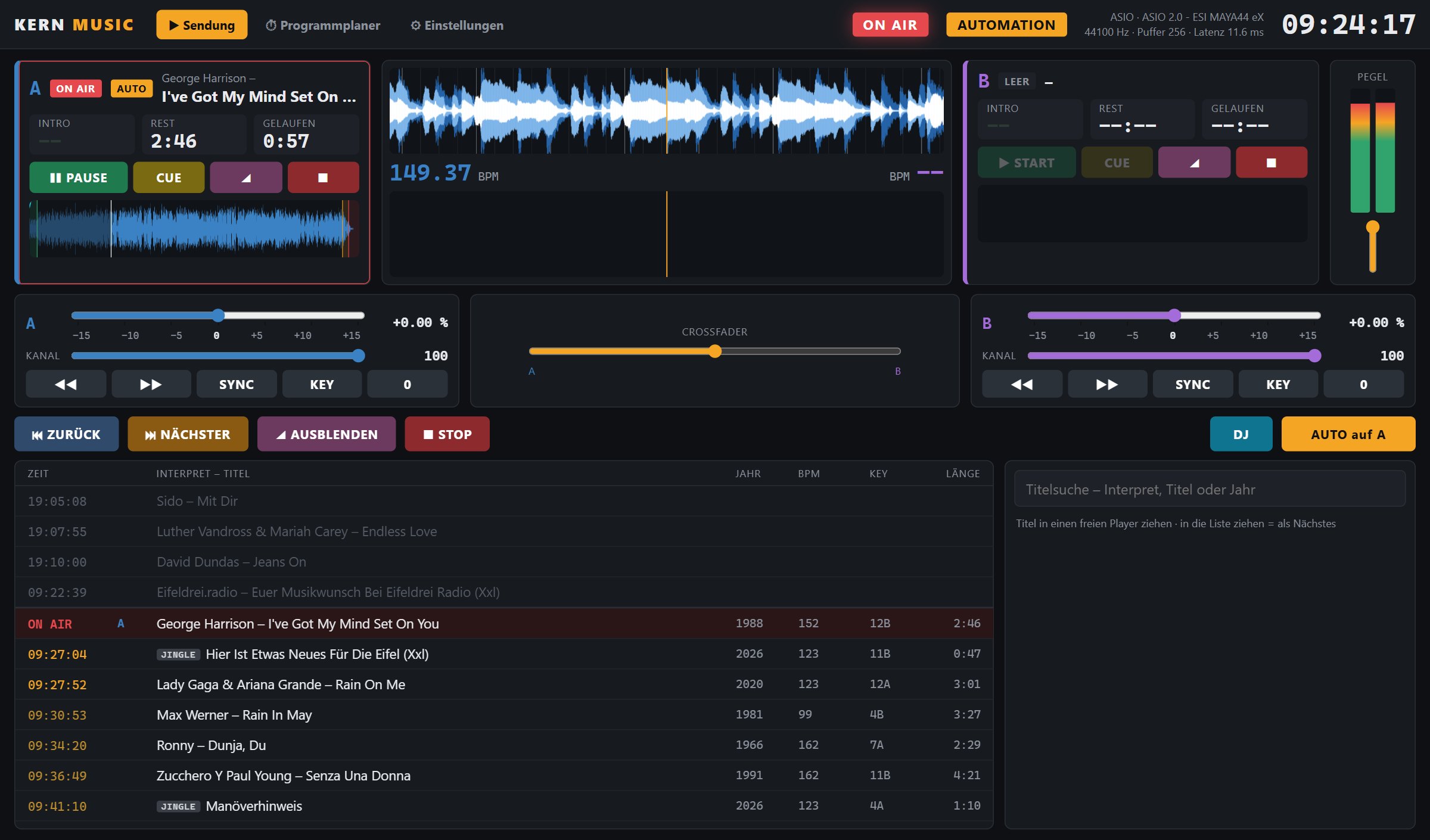This screenshot has width=1430, height=840.
Task: Pause playback on deck A
Action: pos(78,178)
